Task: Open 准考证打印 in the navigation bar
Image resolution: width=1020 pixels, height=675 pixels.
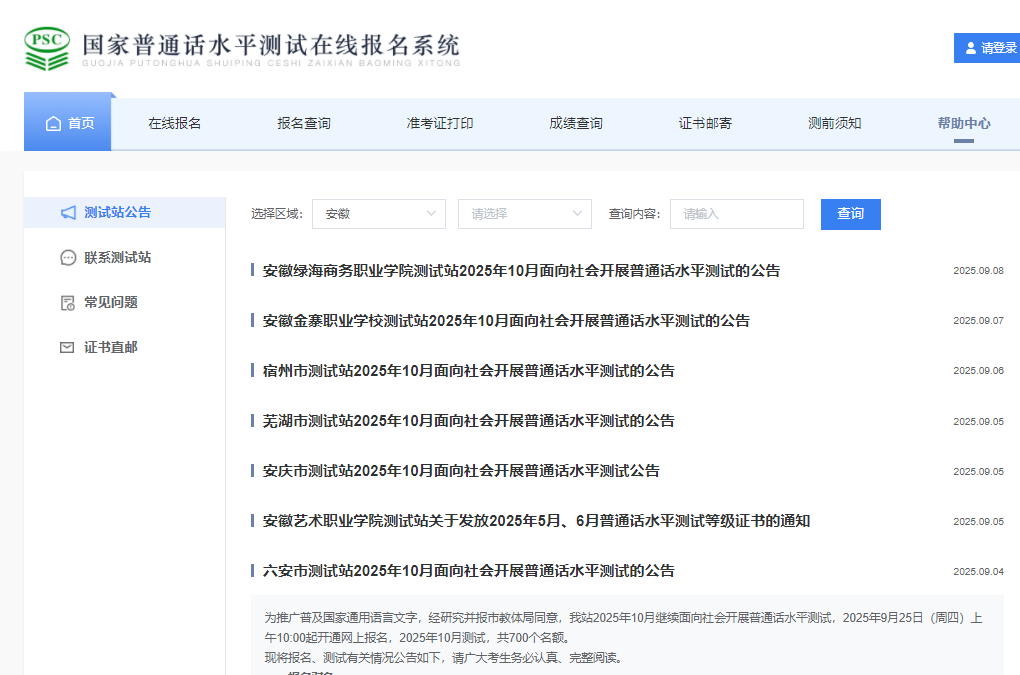Action: [x=440, y=123]
